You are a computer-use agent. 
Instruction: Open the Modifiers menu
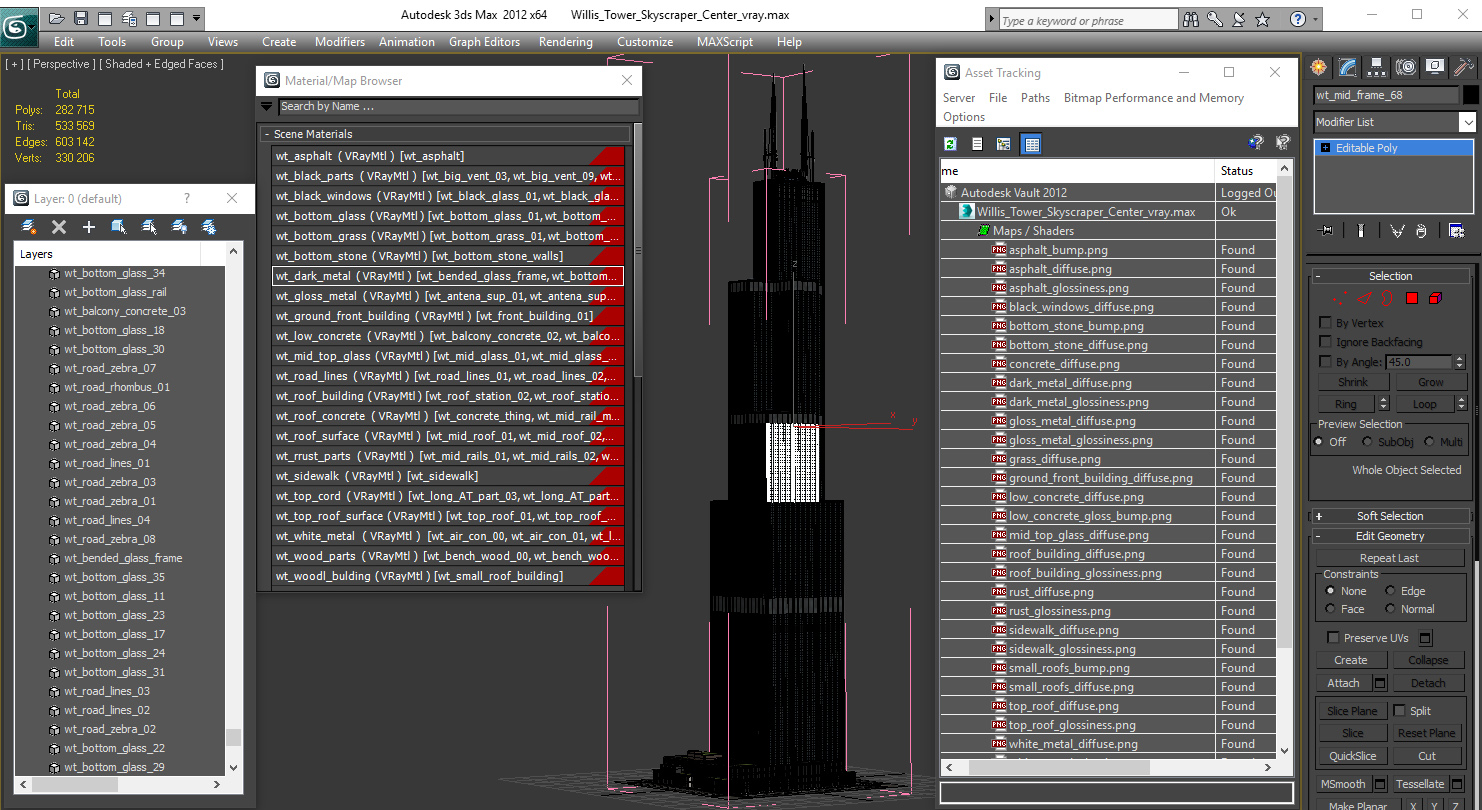click(340, 42)
